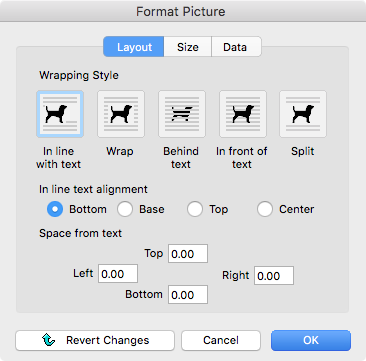The height and width of the screenshot is (361, 366).
Task: Focus the Left space from text field
Action: [x=118, y=274]
